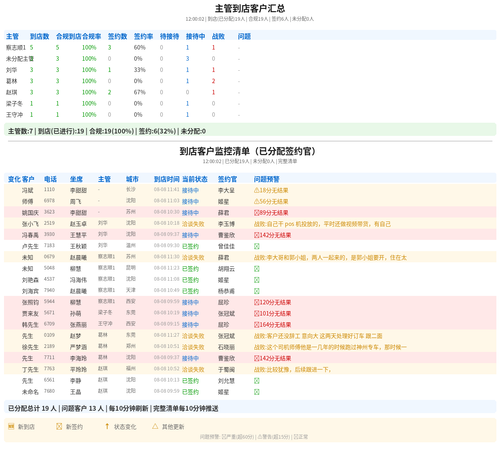The height and width of the screenshot is (459, 500).
Task: Select the 到店数 column header
Action: [40, 36]
